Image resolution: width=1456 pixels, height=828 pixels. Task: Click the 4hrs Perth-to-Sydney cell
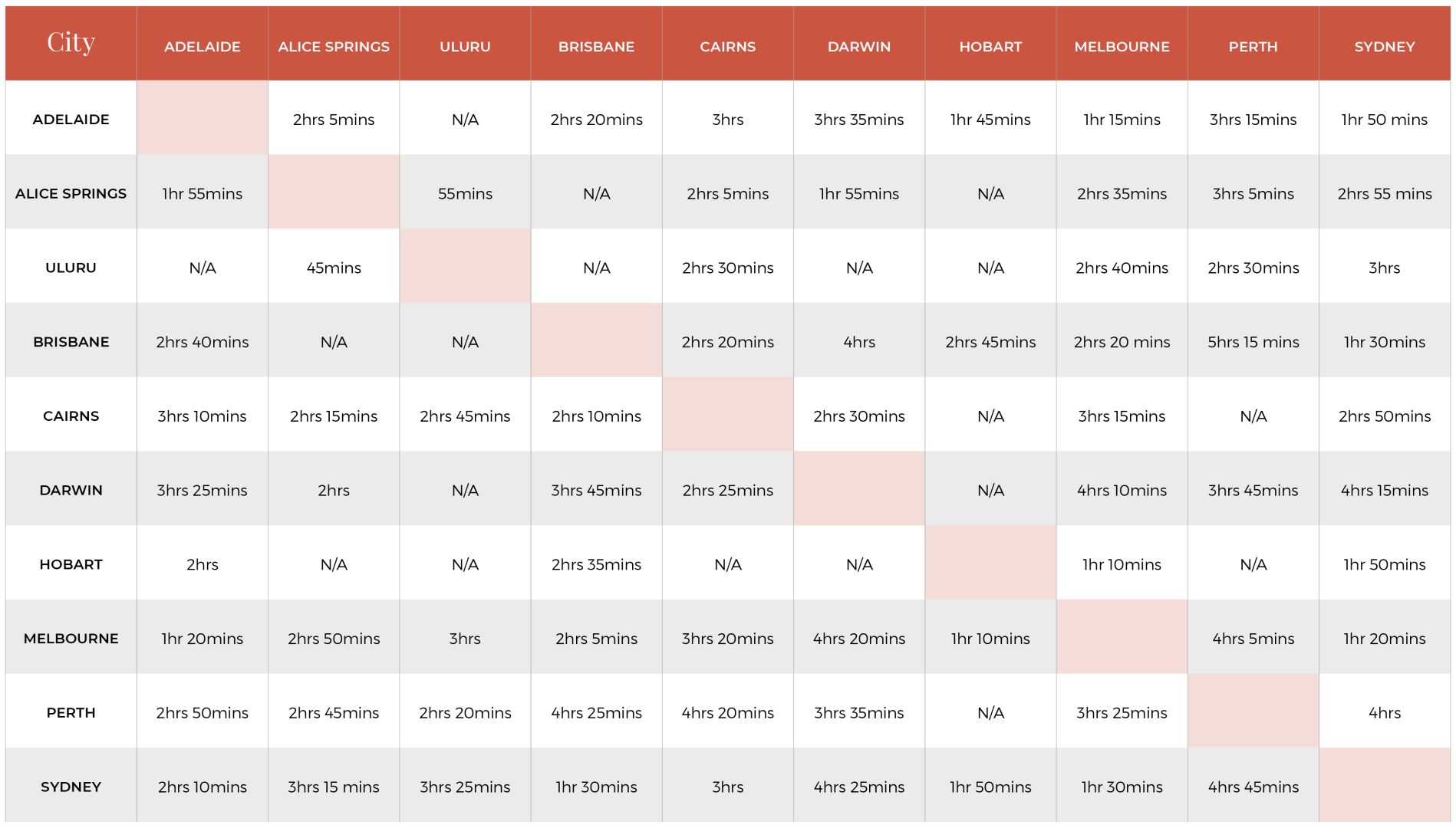(x=1384, y=712)
